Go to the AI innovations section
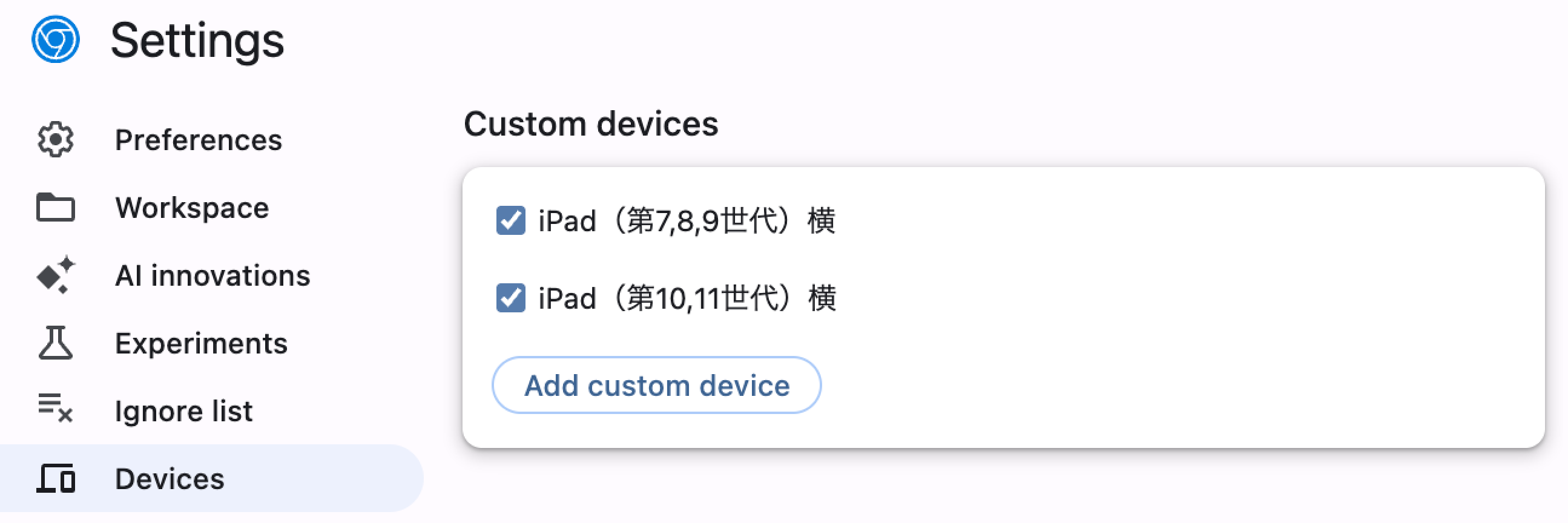The height and width of the screenshot is (523, 1568). tap(213, 275)
